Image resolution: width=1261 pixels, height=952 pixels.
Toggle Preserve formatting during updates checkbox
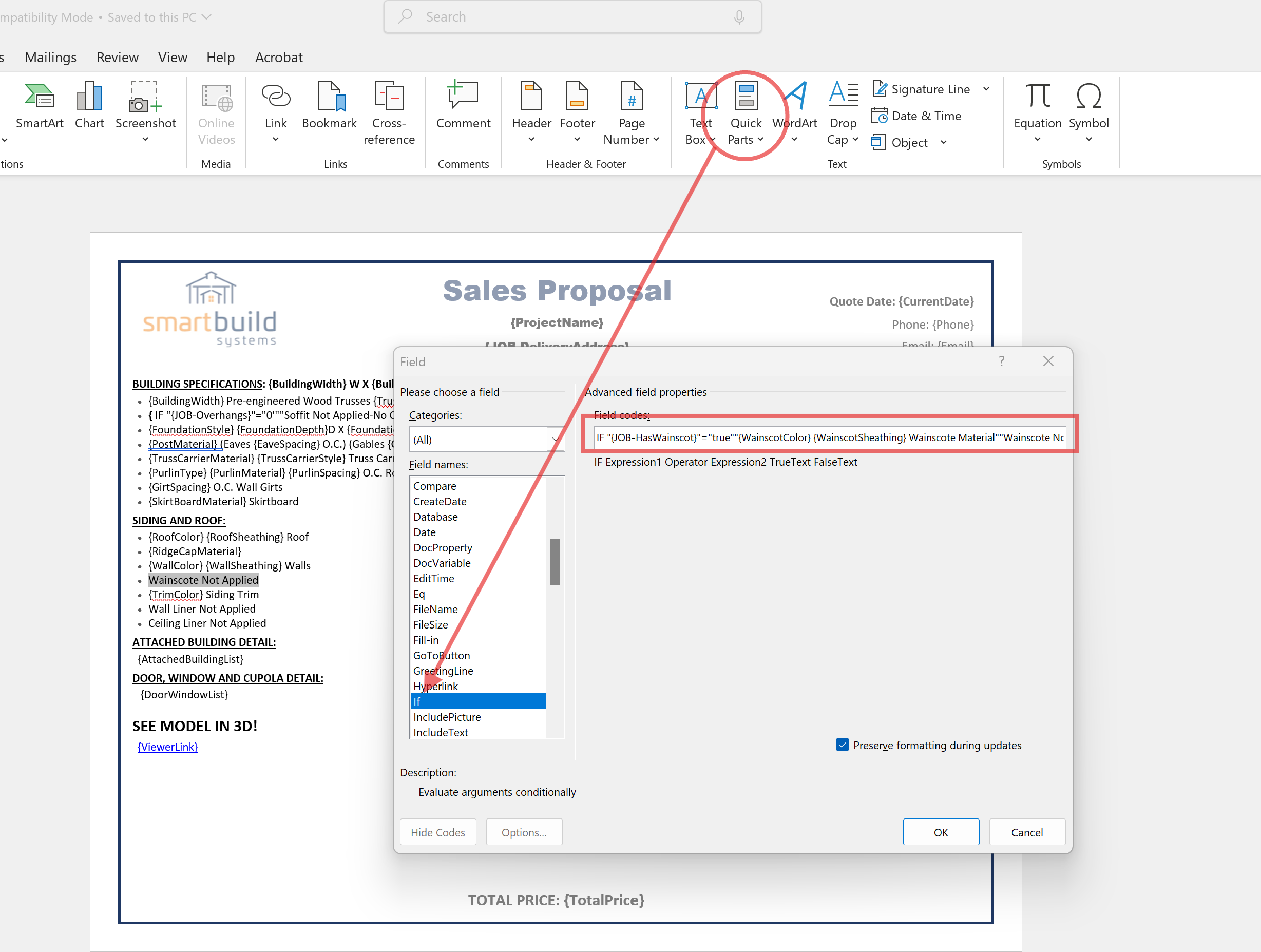click(842, 745)
